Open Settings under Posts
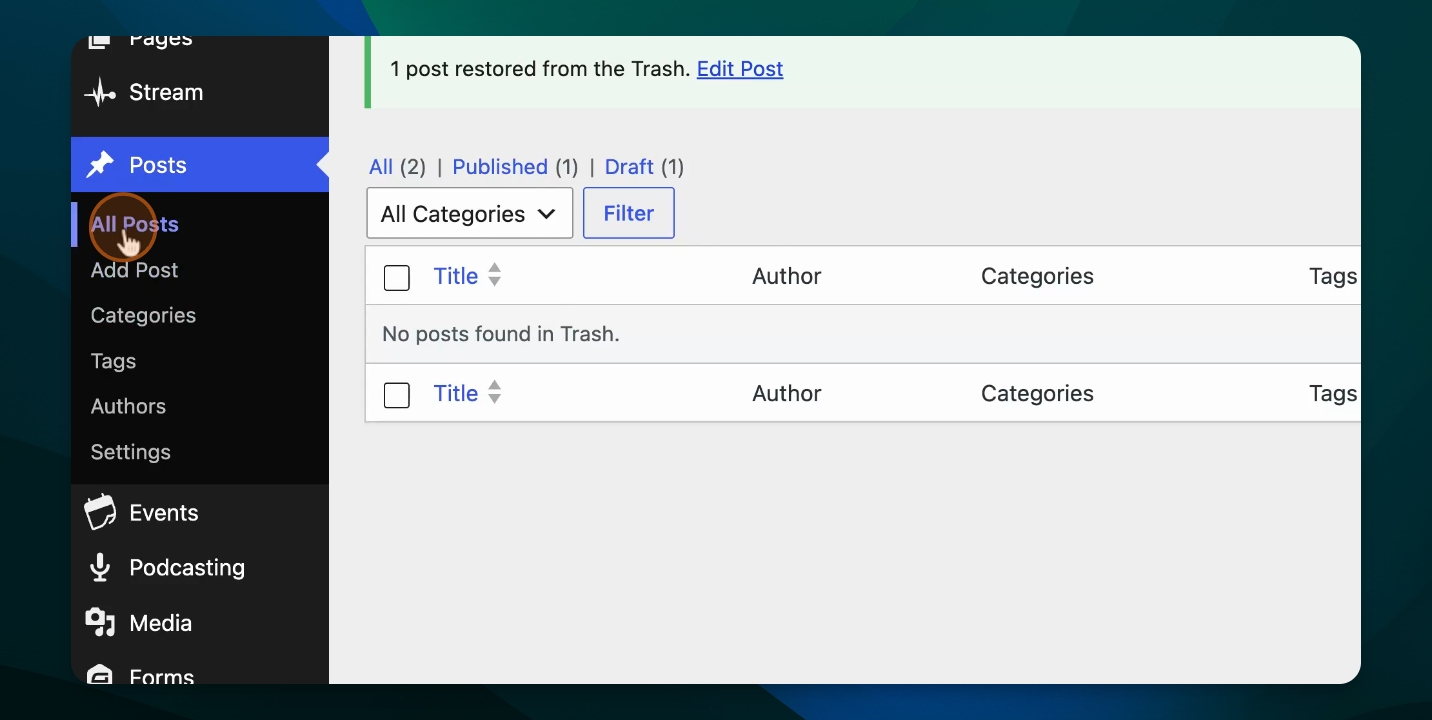The height and width of the screenshot is (720, 1432). coord(130,452)
